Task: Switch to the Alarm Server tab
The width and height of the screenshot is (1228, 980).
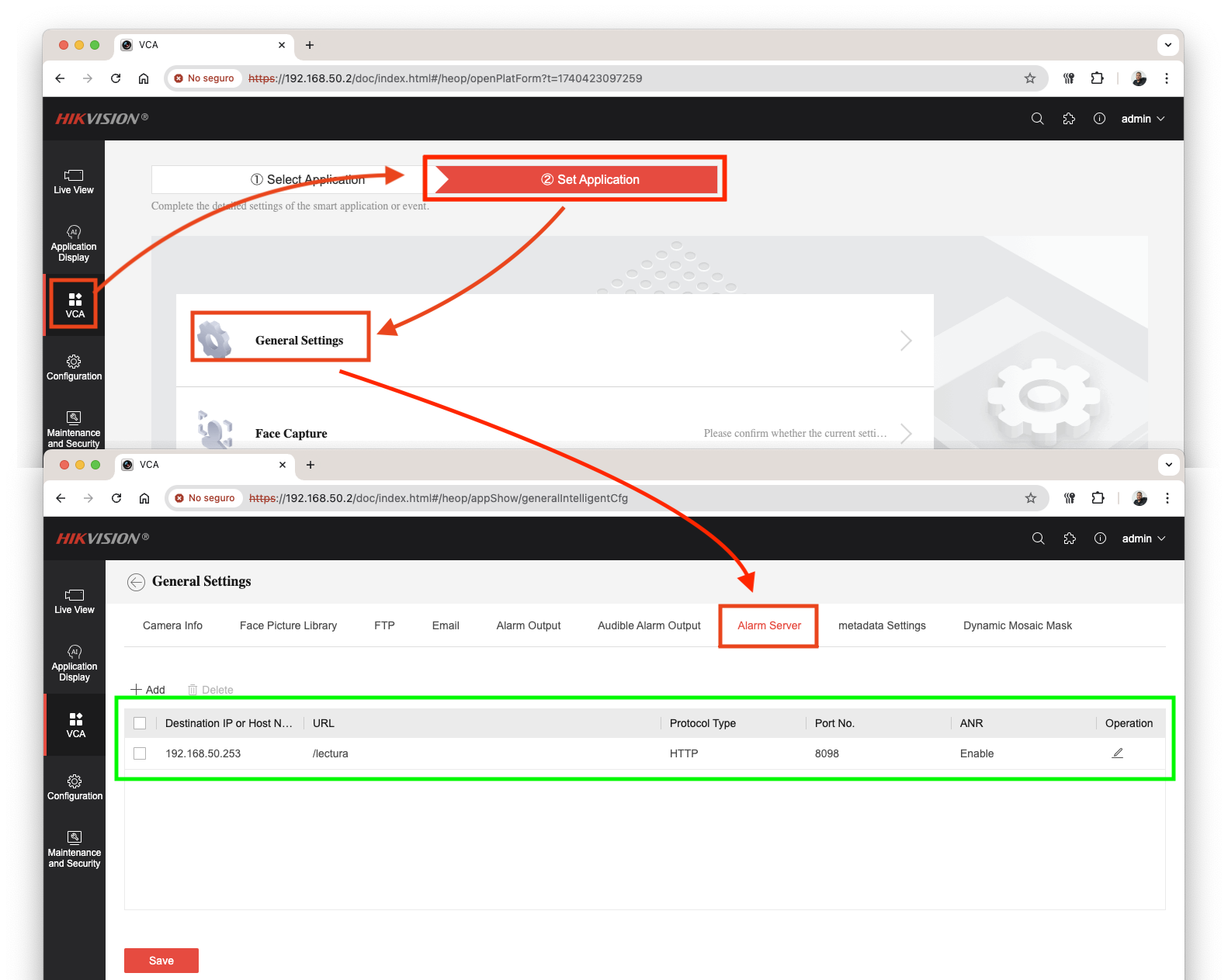Action: point(769,625)
